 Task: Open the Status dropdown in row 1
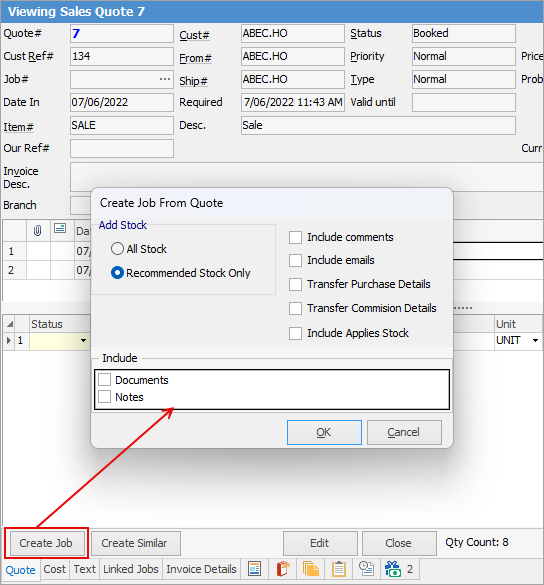pyautogui.click(x=83, y=340)
